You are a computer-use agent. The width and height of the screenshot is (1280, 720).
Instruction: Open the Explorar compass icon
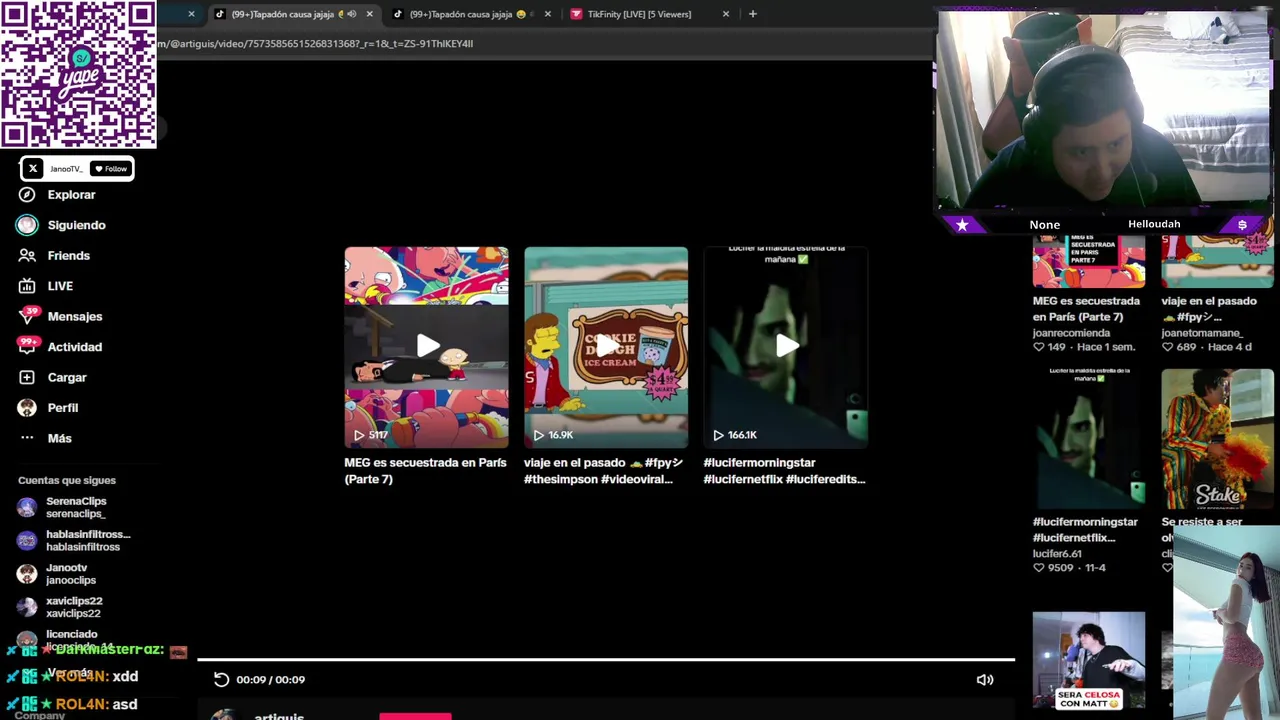(x=27, y=195)
